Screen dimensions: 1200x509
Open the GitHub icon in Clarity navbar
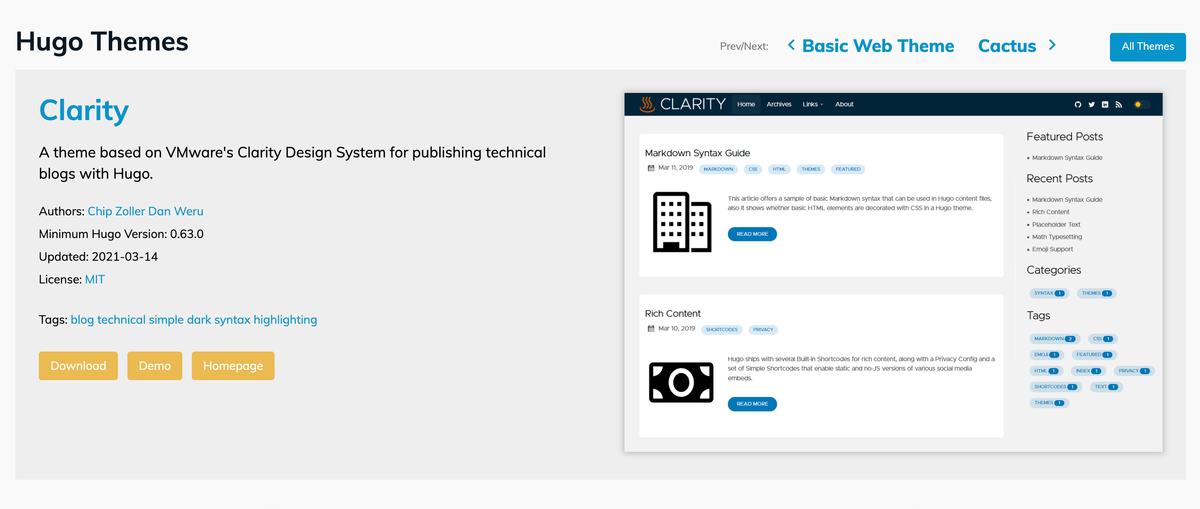[1078, 104]
